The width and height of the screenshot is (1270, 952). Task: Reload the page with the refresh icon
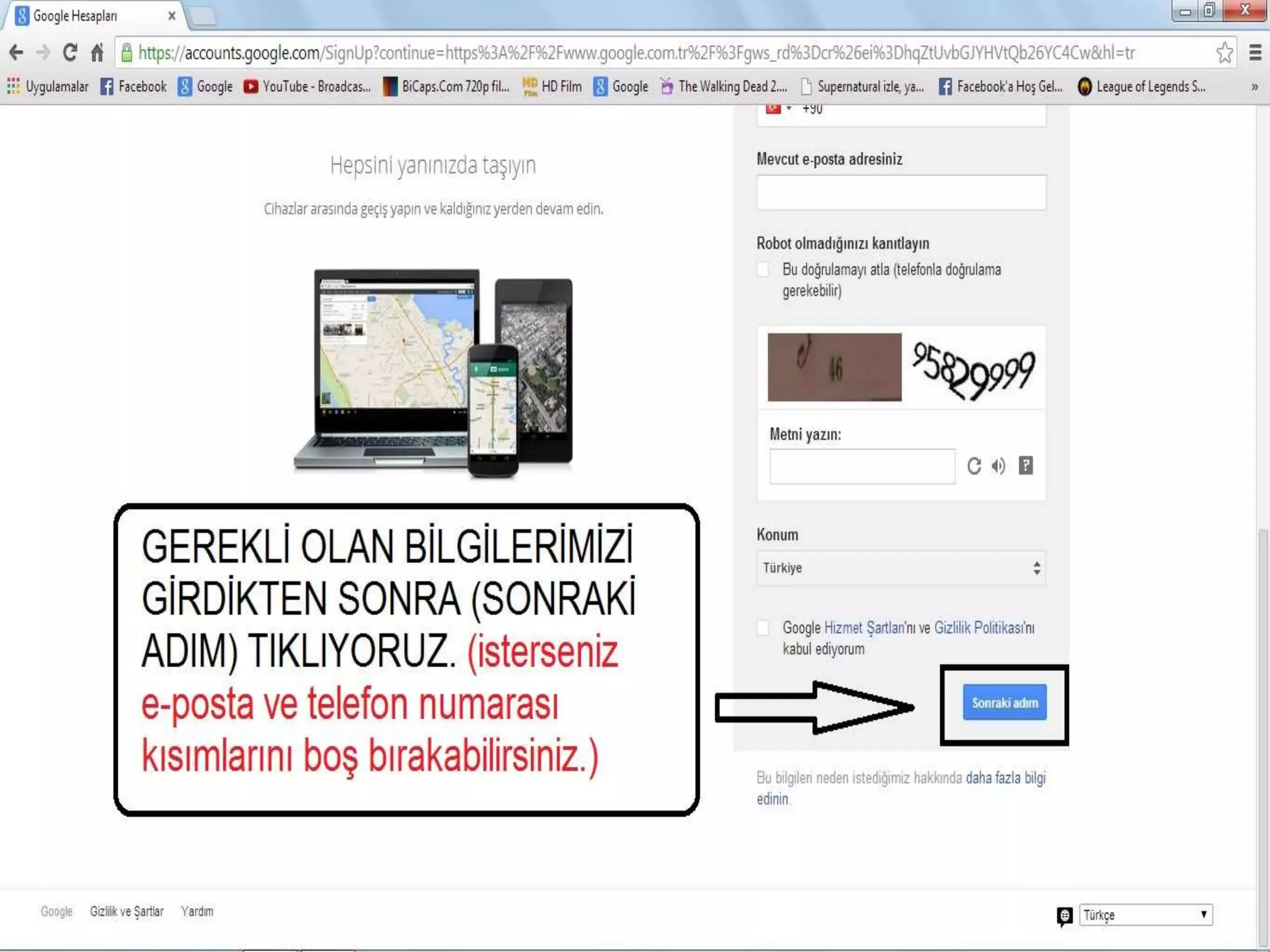pyautogui.click(x=70, y=53)
